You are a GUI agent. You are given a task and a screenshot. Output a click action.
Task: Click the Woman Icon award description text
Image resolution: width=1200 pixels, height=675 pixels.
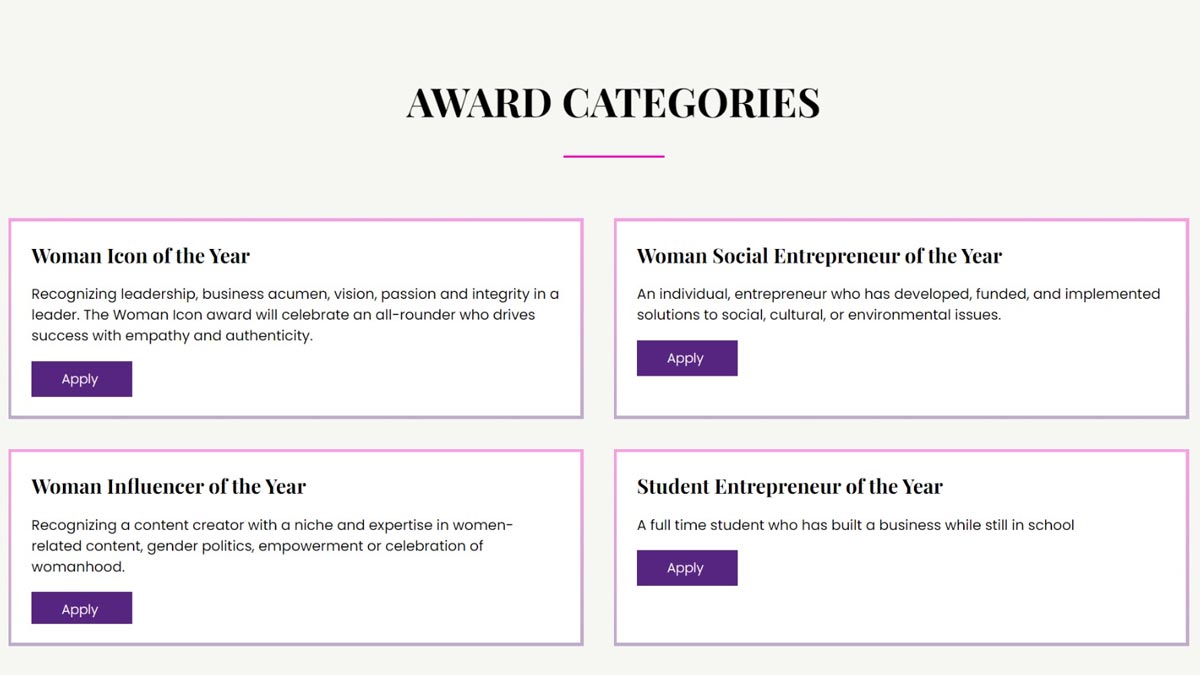click(x=295, y=314)
